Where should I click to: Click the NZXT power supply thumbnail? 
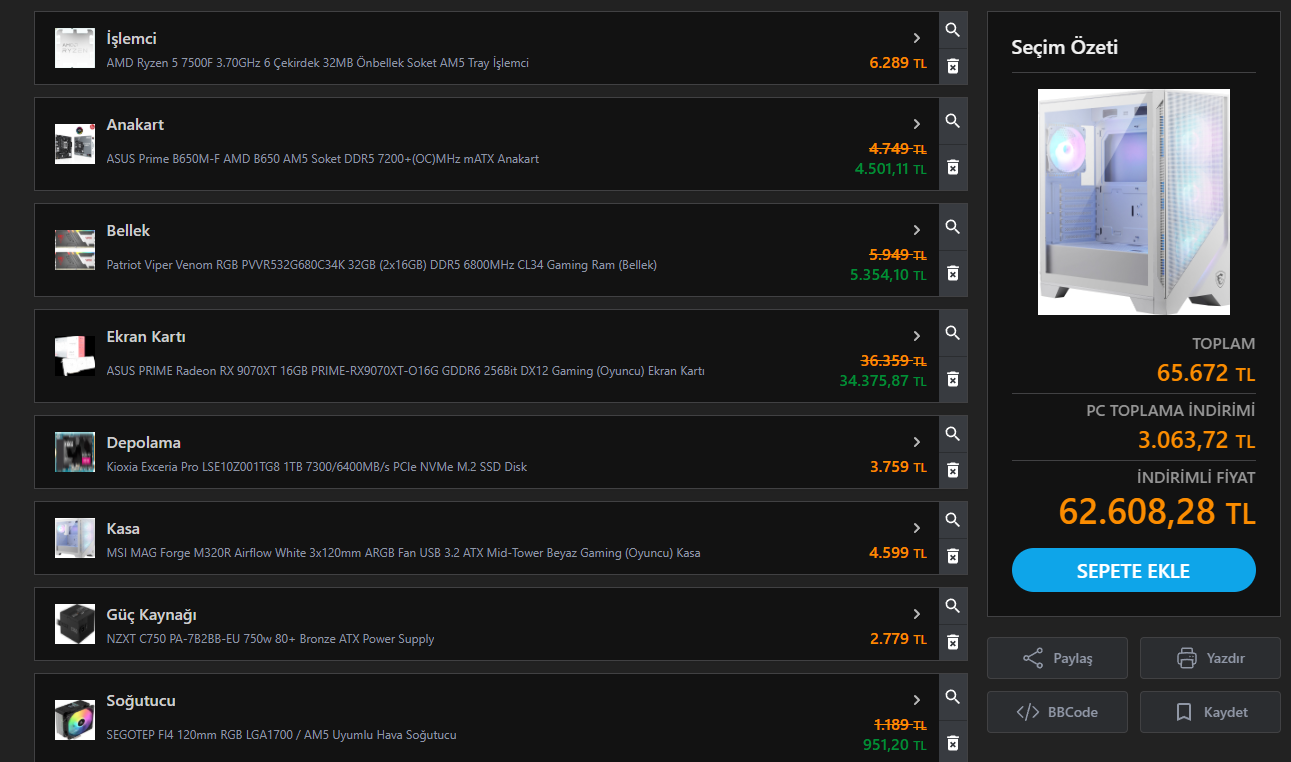[75, 624]
